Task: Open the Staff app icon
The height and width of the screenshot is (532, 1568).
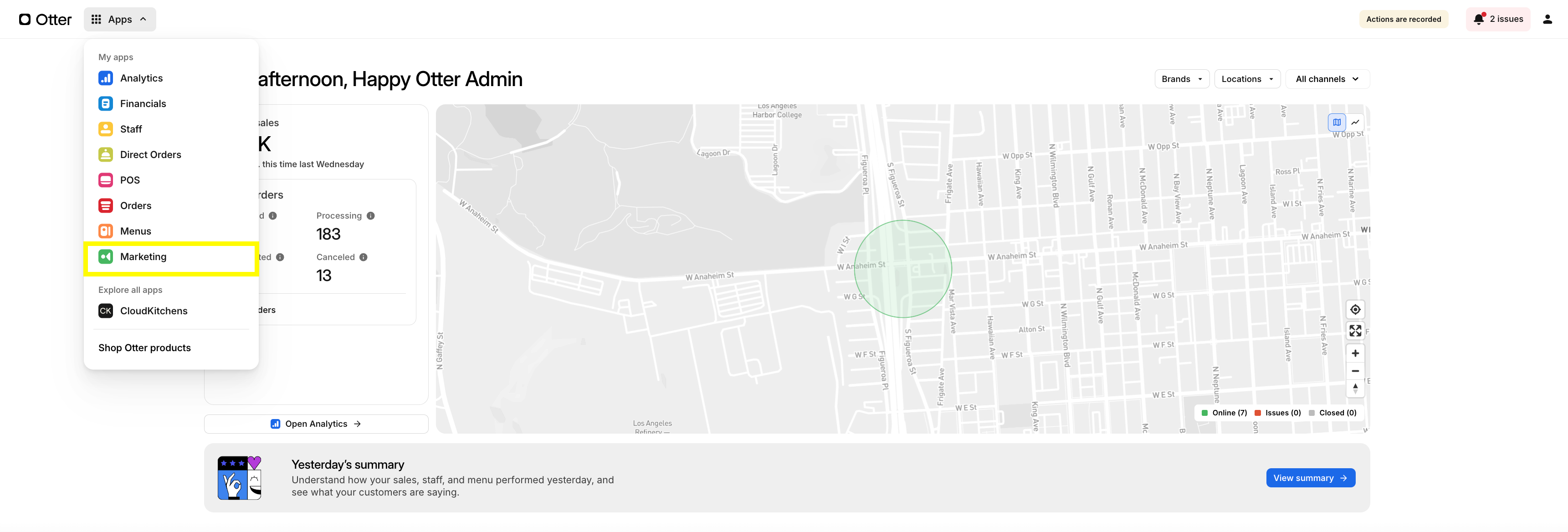Action: 105,129
